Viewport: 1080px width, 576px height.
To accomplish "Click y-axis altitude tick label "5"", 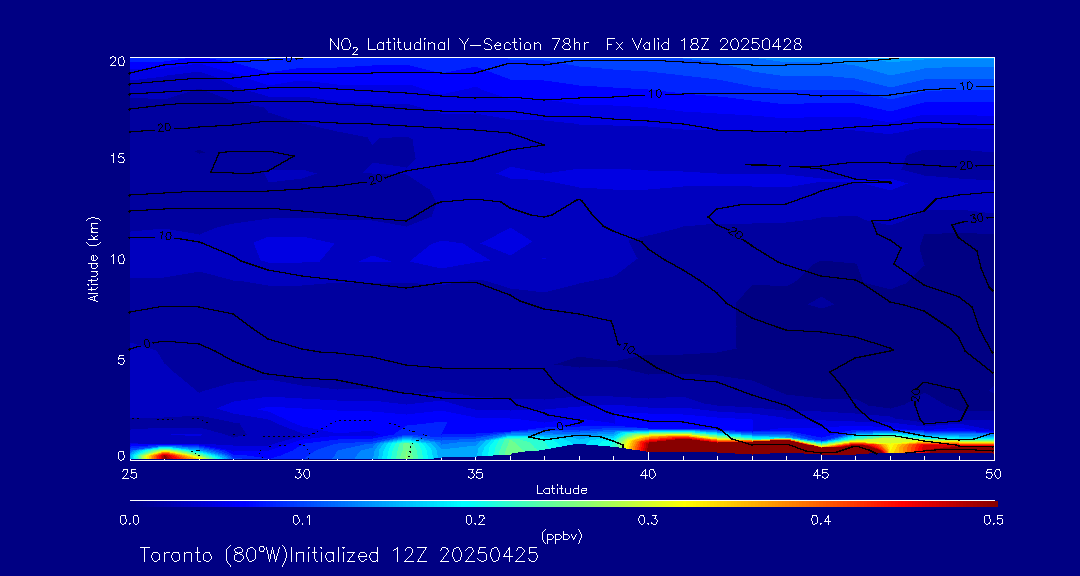I will 121,360.
